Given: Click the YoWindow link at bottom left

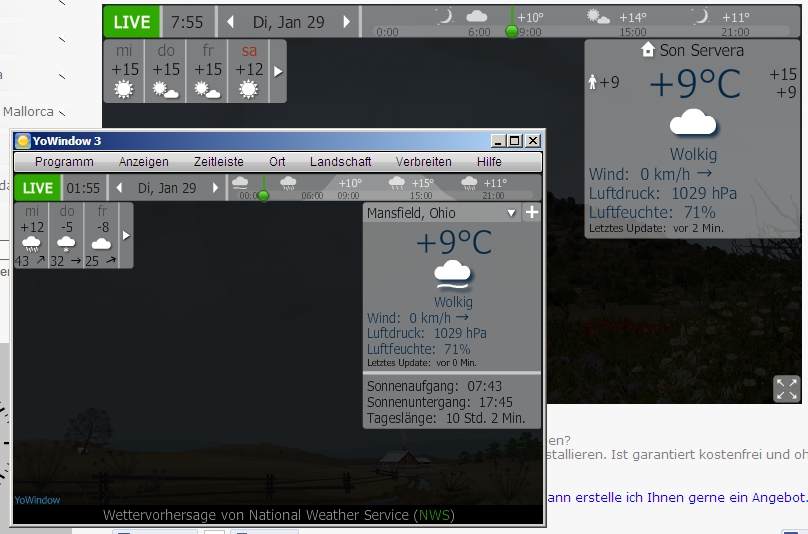Looking at the screenshot, I should tap(37, 500).
